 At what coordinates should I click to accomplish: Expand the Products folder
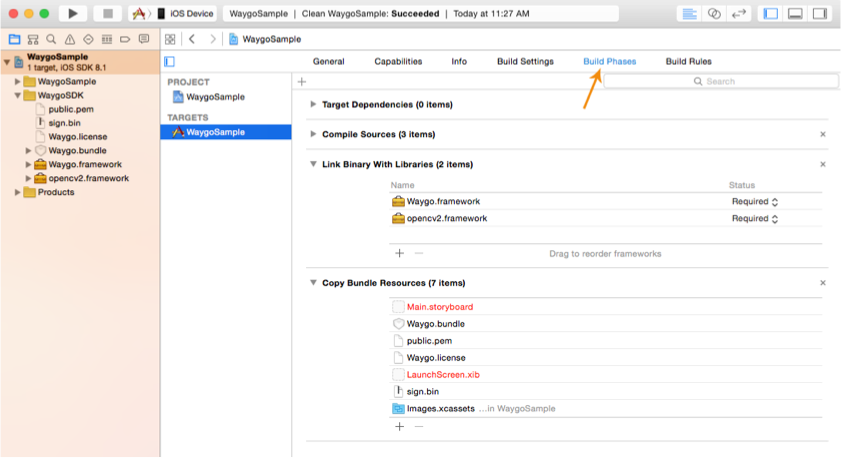(17, 192)
